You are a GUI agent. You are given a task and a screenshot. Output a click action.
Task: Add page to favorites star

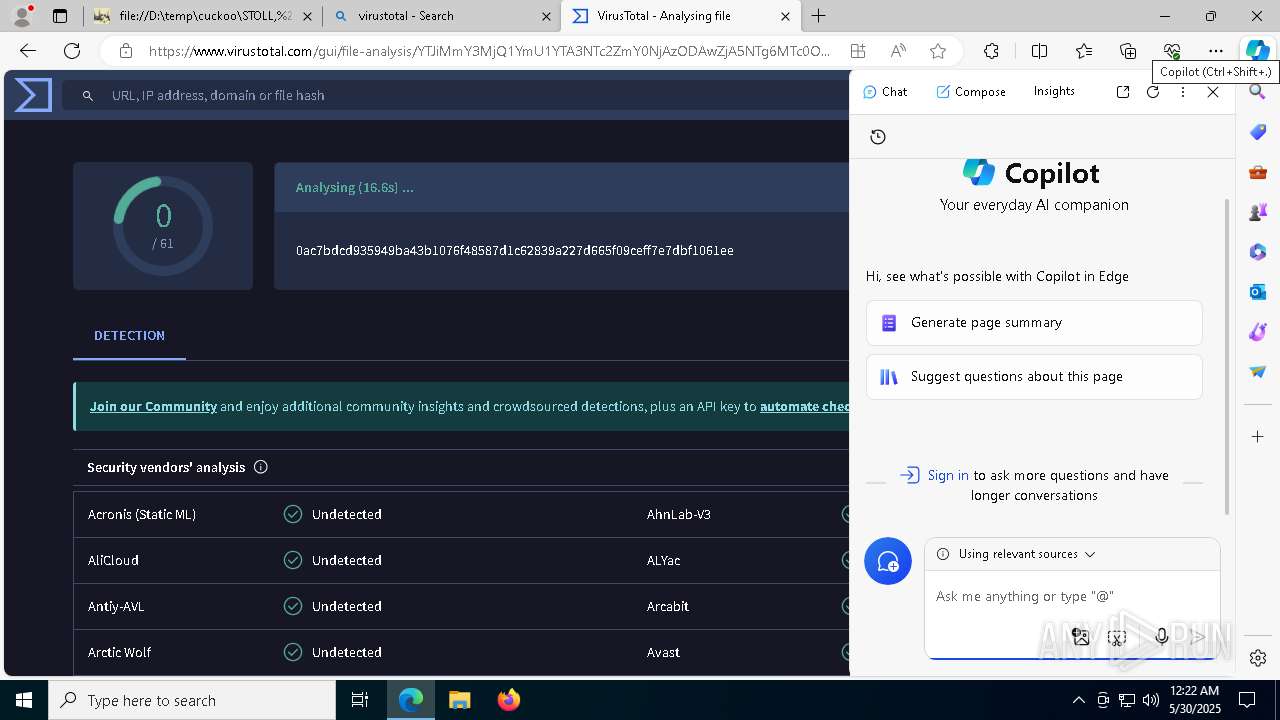coord(938,51)
